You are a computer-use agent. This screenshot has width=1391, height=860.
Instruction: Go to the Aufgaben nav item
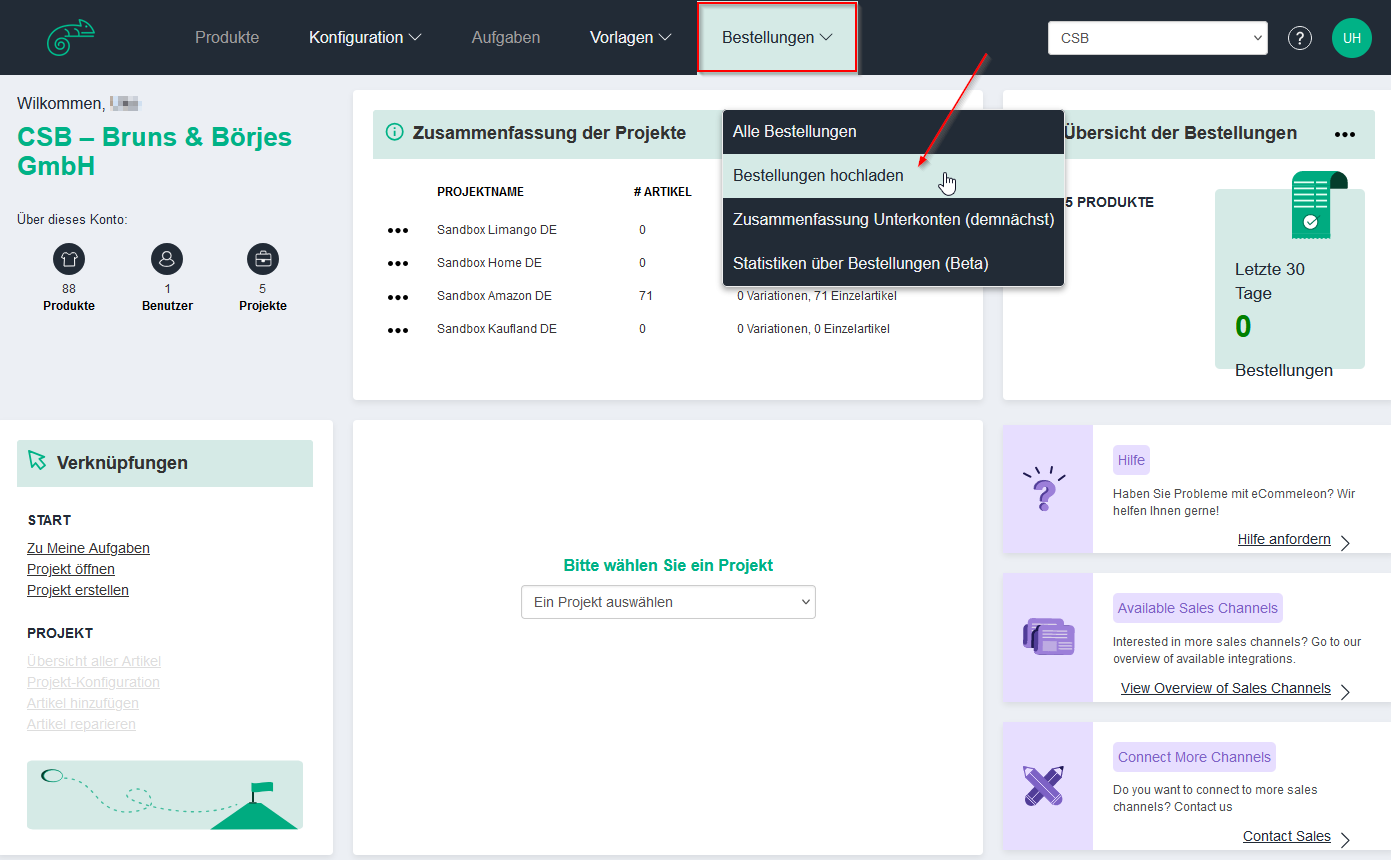[x=506, y=37]
